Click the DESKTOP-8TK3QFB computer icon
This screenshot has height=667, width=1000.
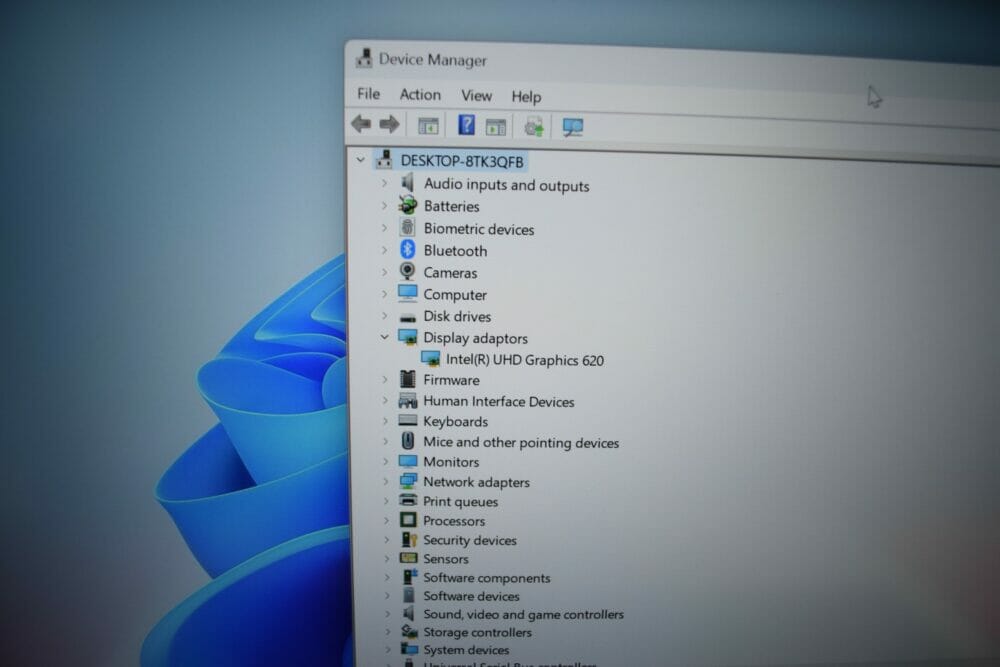click(x=384, y=159)
